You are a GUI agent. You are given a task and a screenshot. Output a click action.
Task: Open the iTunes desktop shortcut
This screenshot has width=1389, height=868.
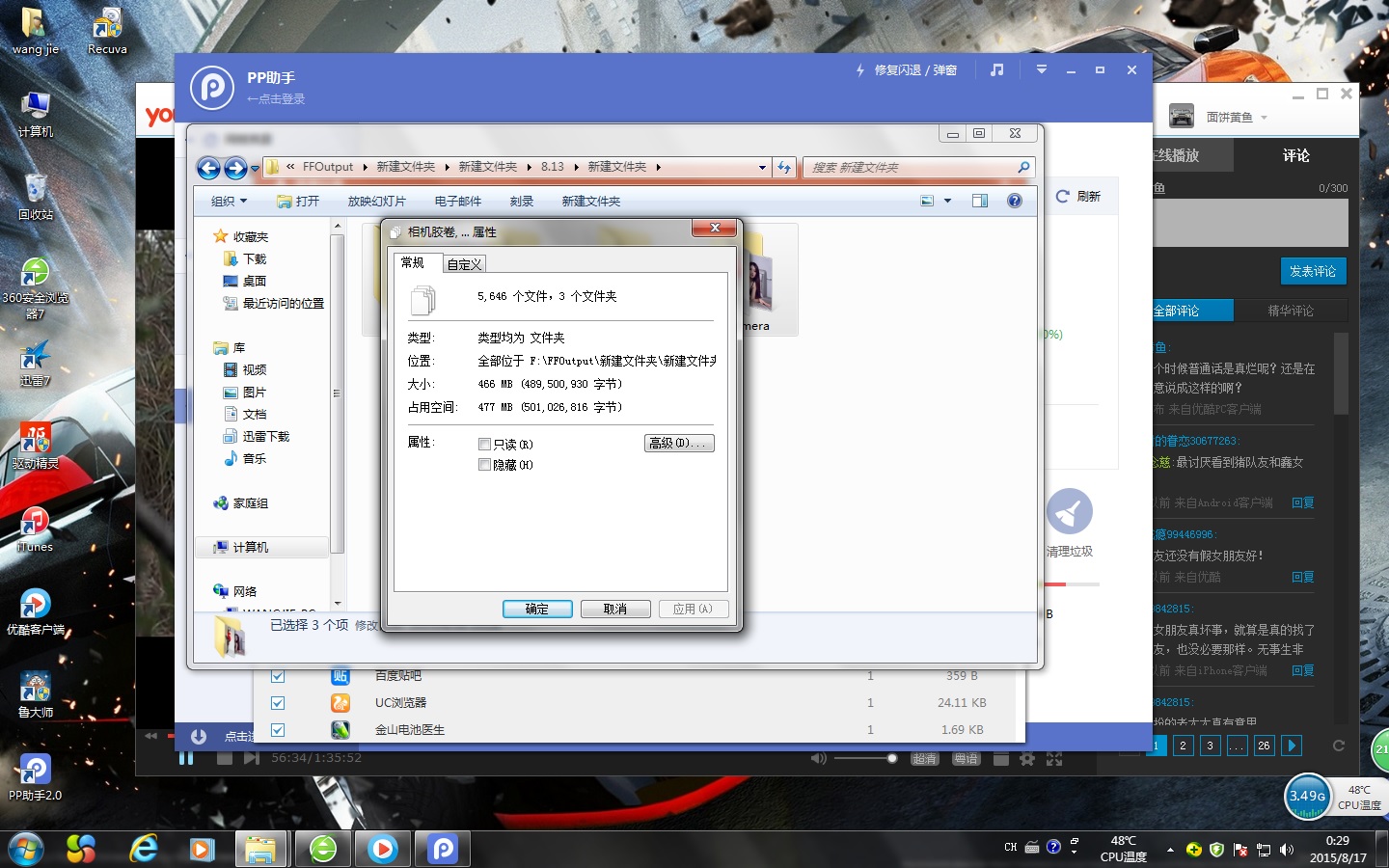[x=35, y=524]
